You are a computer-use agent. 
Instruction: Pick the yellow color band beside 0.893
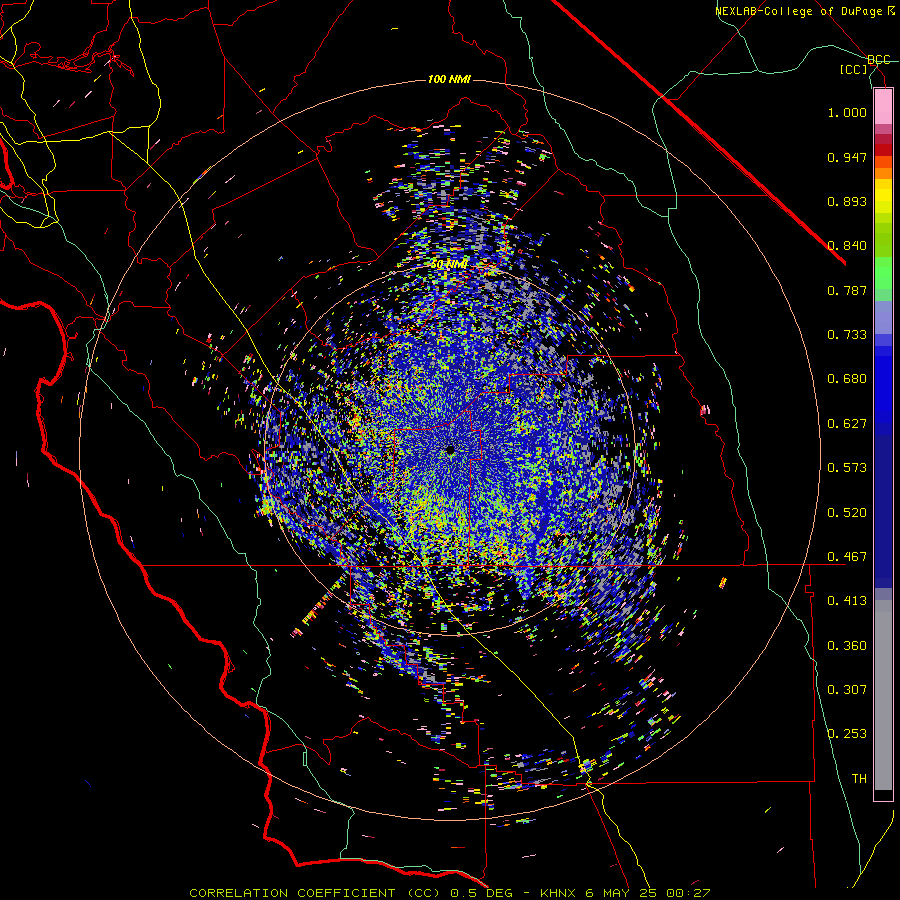(x=883, y=197)
